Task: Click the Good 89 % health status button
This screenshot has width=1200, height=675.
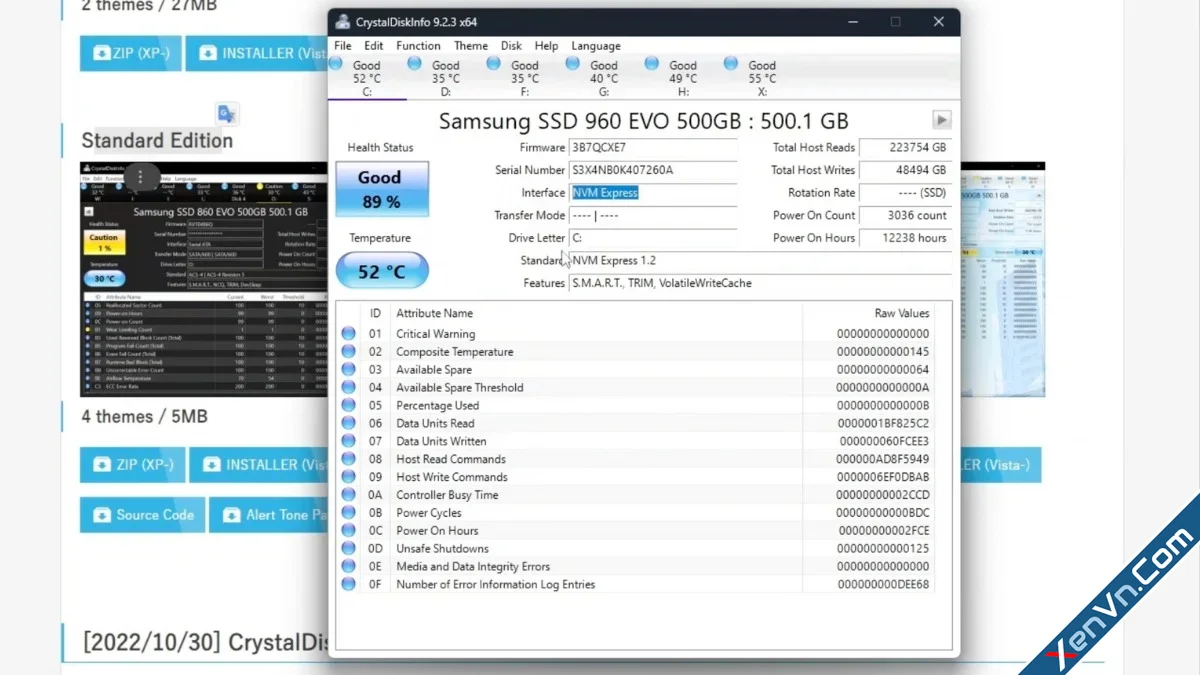Action: (382, 188)
